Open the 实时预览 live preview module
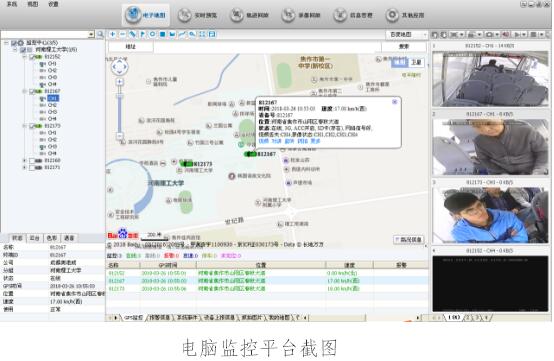This screenshot has height=361, width=554. [x=197, y=15]
